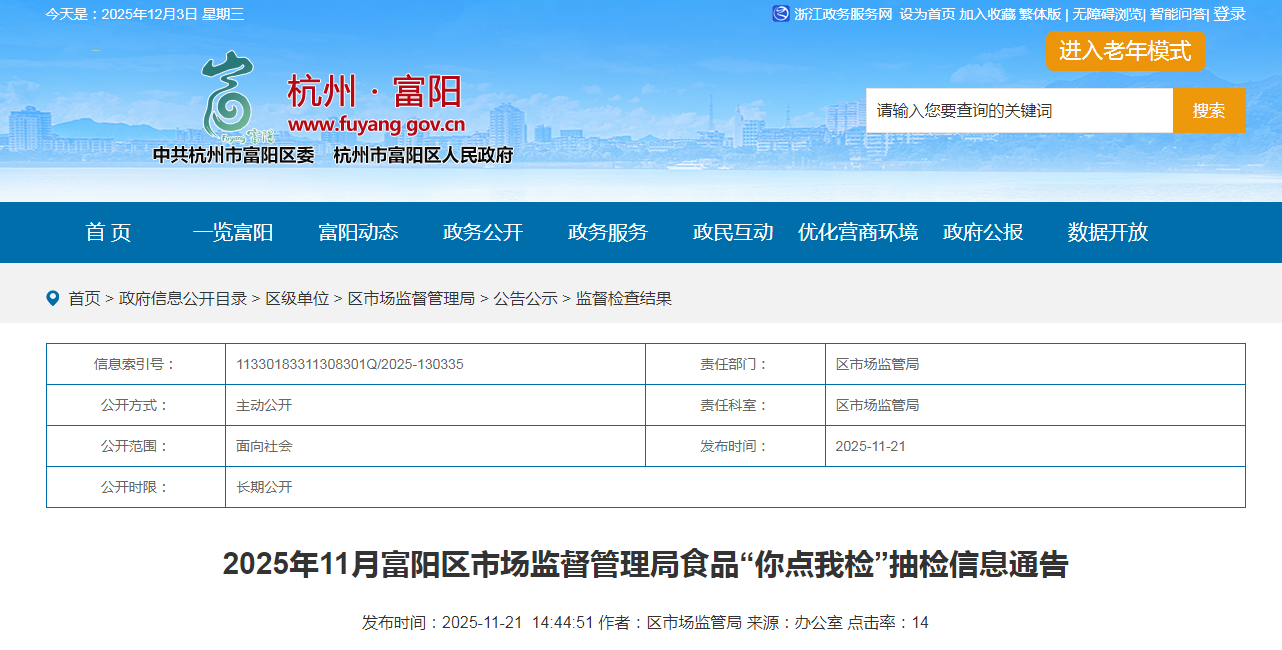This screenshot has height=650, width=1282.
Task: Toggle 进入老年模式 senior mode button
Action: pyautogui.click(x=1125, y=51)
